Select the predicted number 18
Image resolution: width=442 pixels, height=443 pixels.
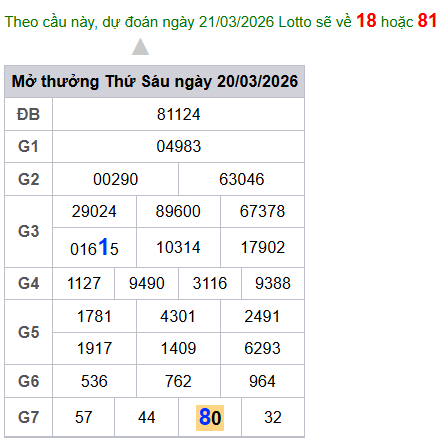(x=366, y=21)
